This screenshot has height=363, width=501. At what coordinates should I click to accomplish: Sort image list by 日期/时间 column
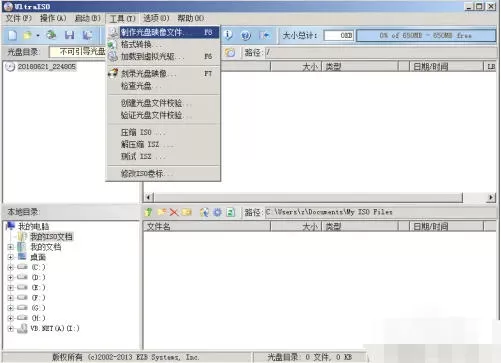(x=446, y=67)
